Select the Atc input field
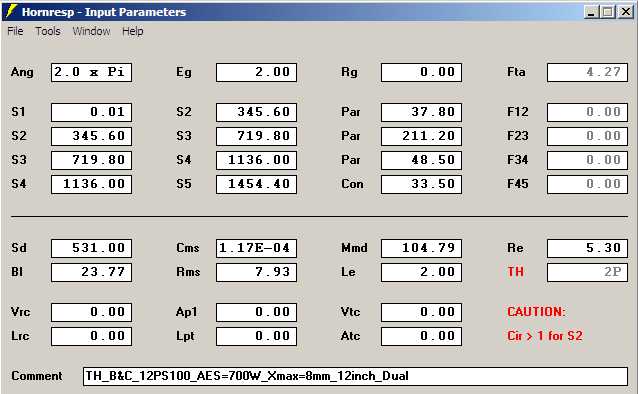The height and width of the screenshot is (394, 638). (x=421, y=336)
